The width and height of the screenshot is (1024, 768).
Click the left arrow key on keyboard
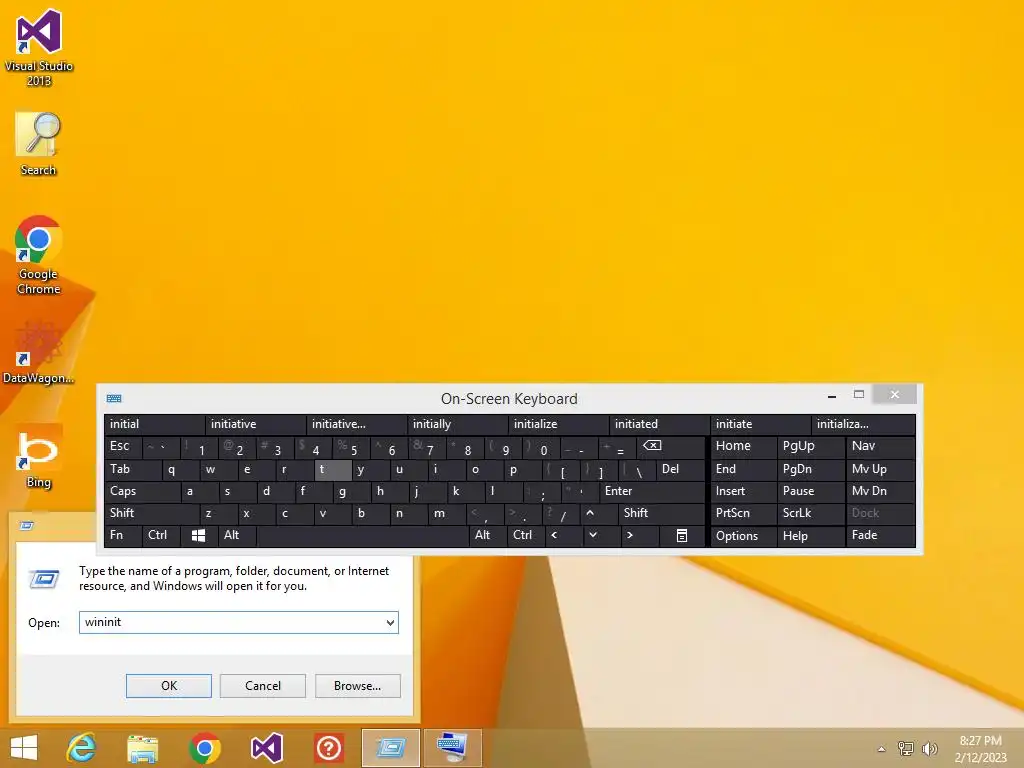tap(562, 536)
